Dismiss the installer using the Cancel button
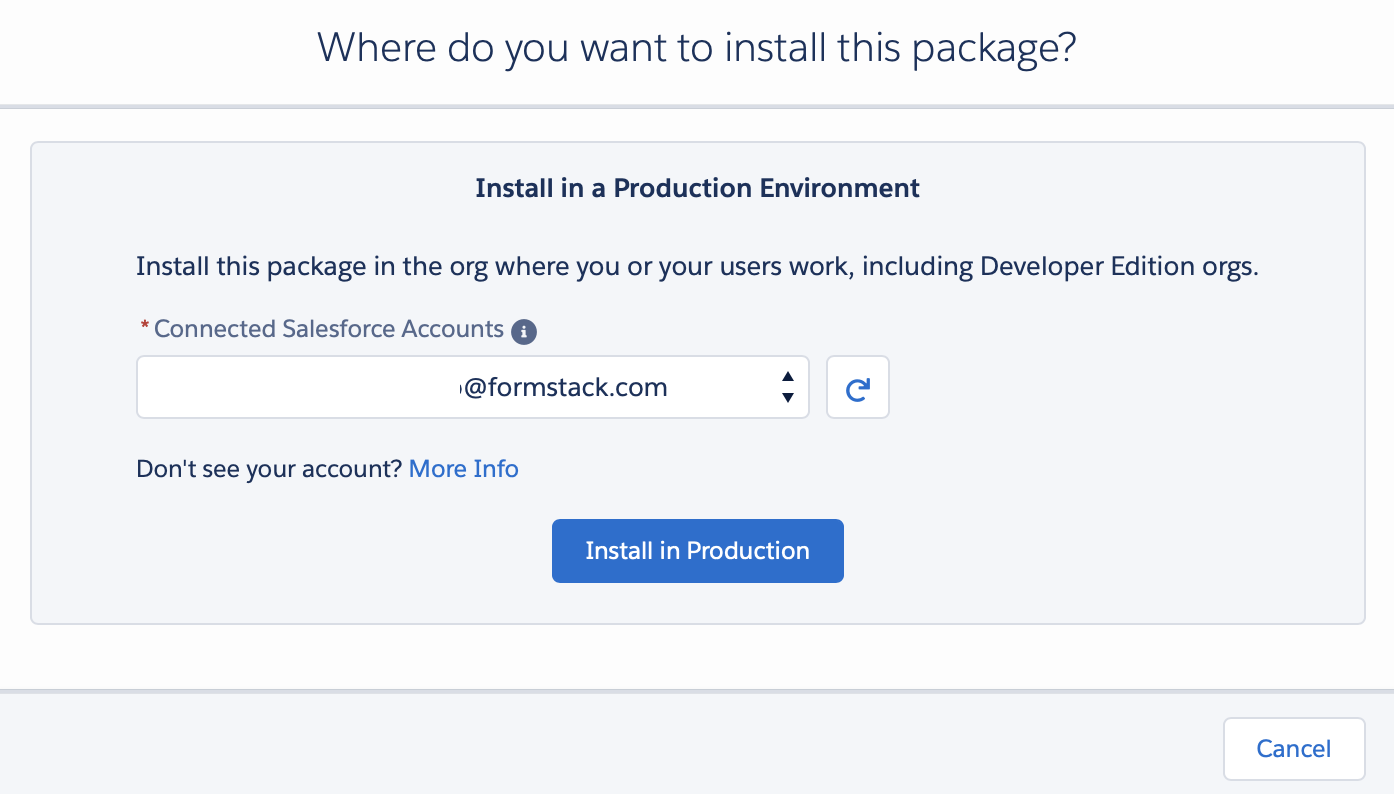 pos(1293,748)
